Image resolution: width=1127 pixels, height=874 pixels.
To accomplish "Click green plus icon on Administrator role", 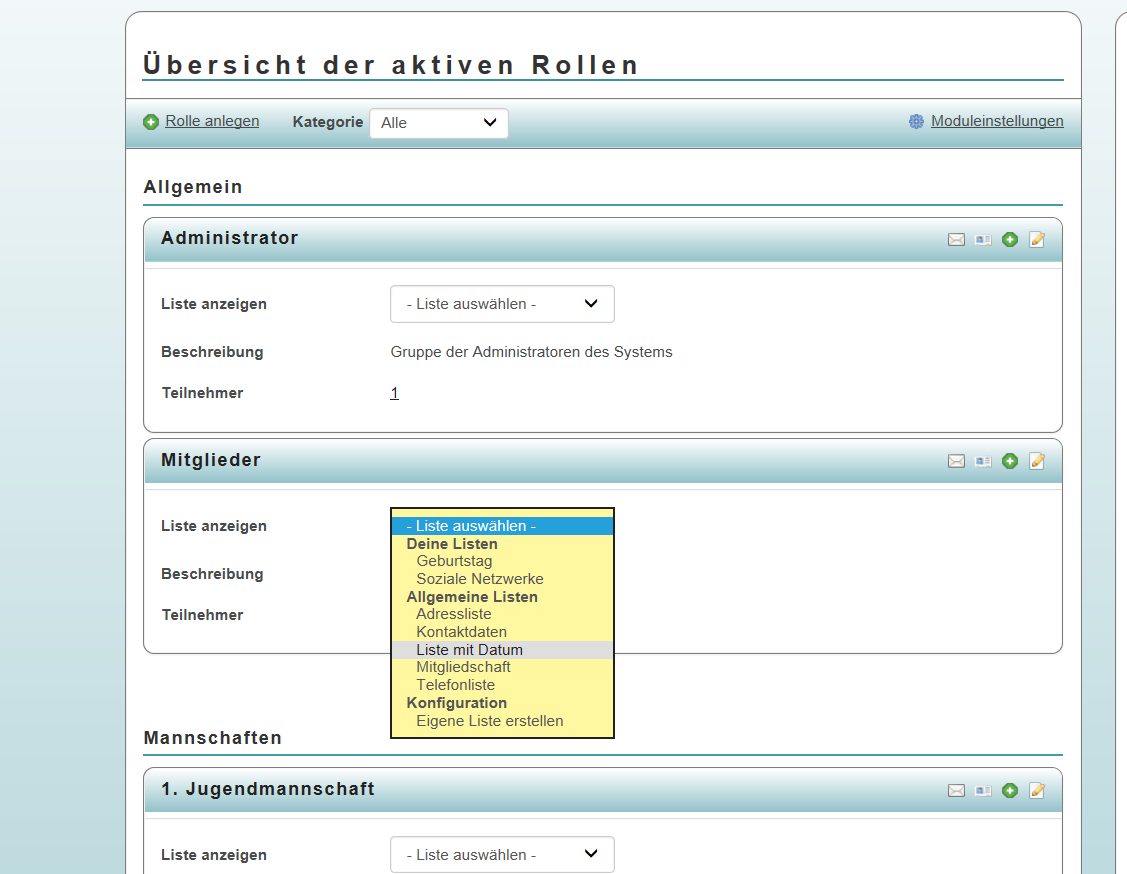I will click(1010, 240).
